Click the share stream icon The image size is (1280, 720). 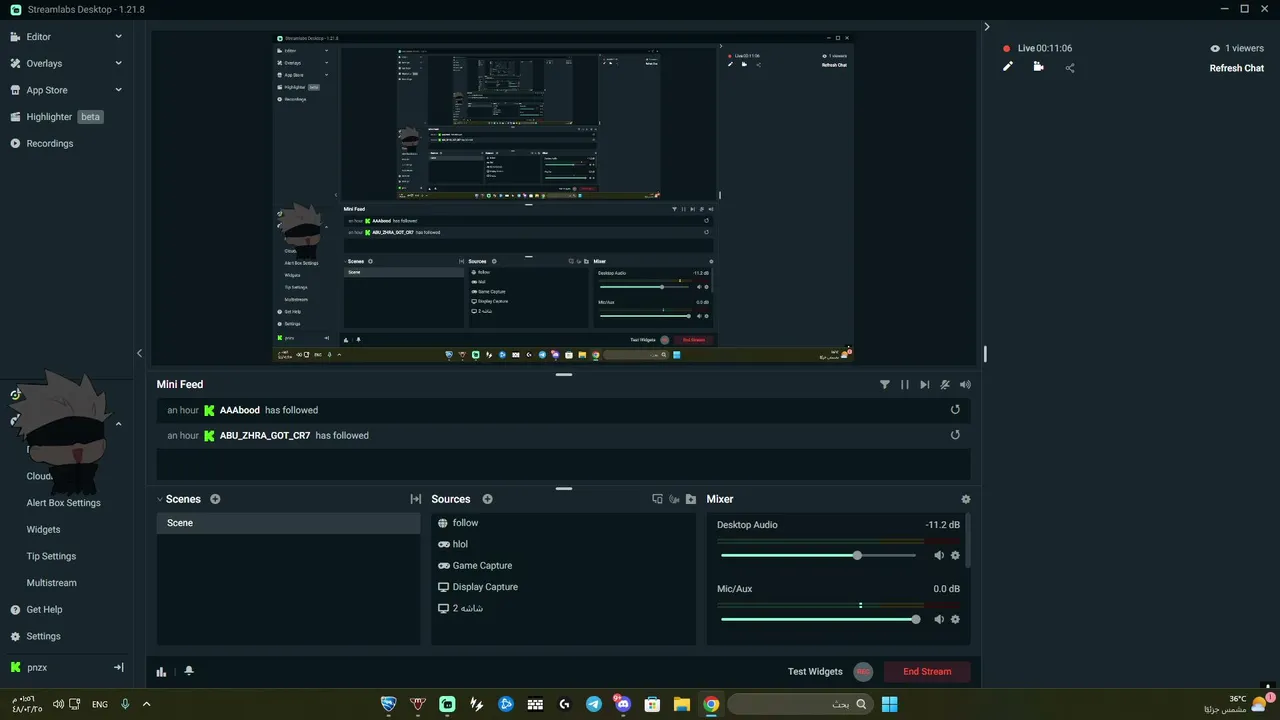tap(1070, 68)
